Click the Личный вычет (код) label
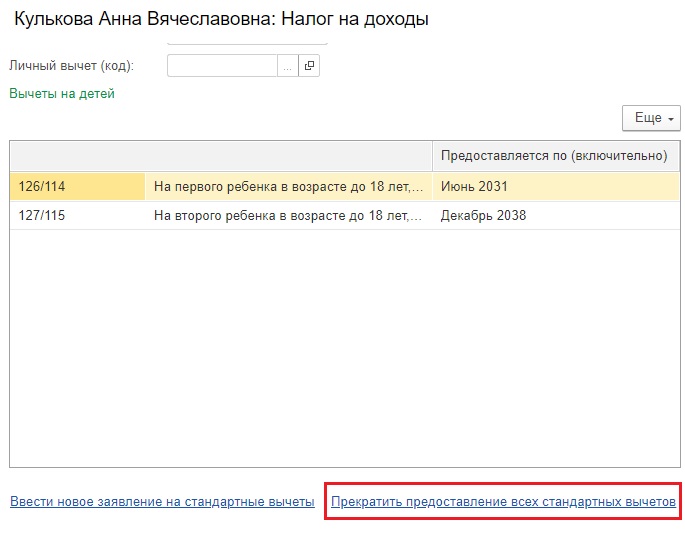This screenshot has width=685, height=534. (x=72, y=66)
